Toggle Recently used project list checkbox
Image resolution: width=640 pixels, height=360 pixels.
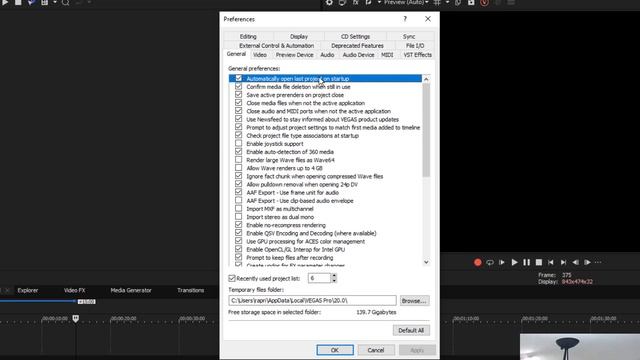(x=232, y=278)
